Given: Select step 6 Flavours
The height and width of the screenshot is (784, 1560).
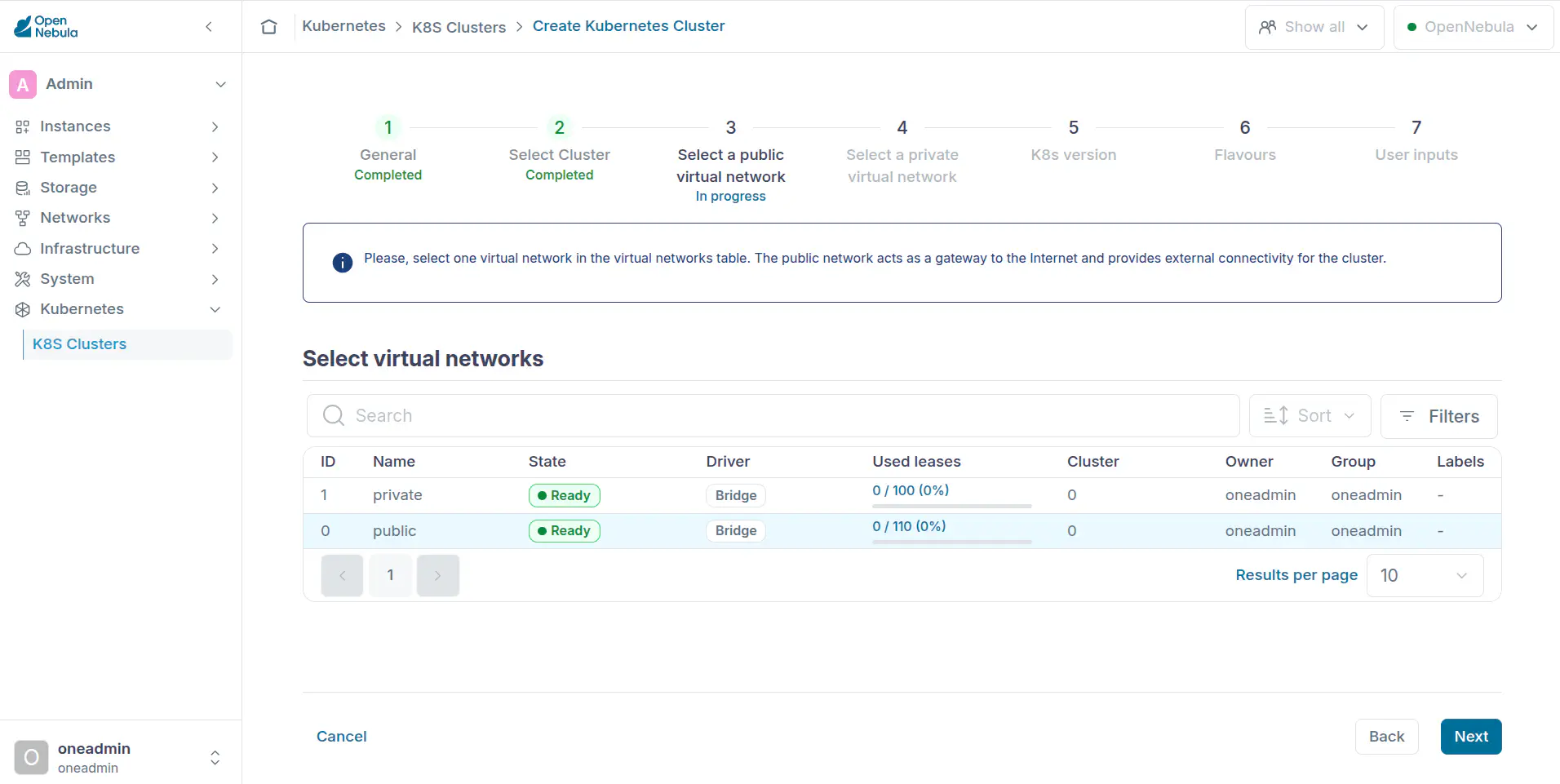Looking at the screenshot, I should tap(1245, 140).
